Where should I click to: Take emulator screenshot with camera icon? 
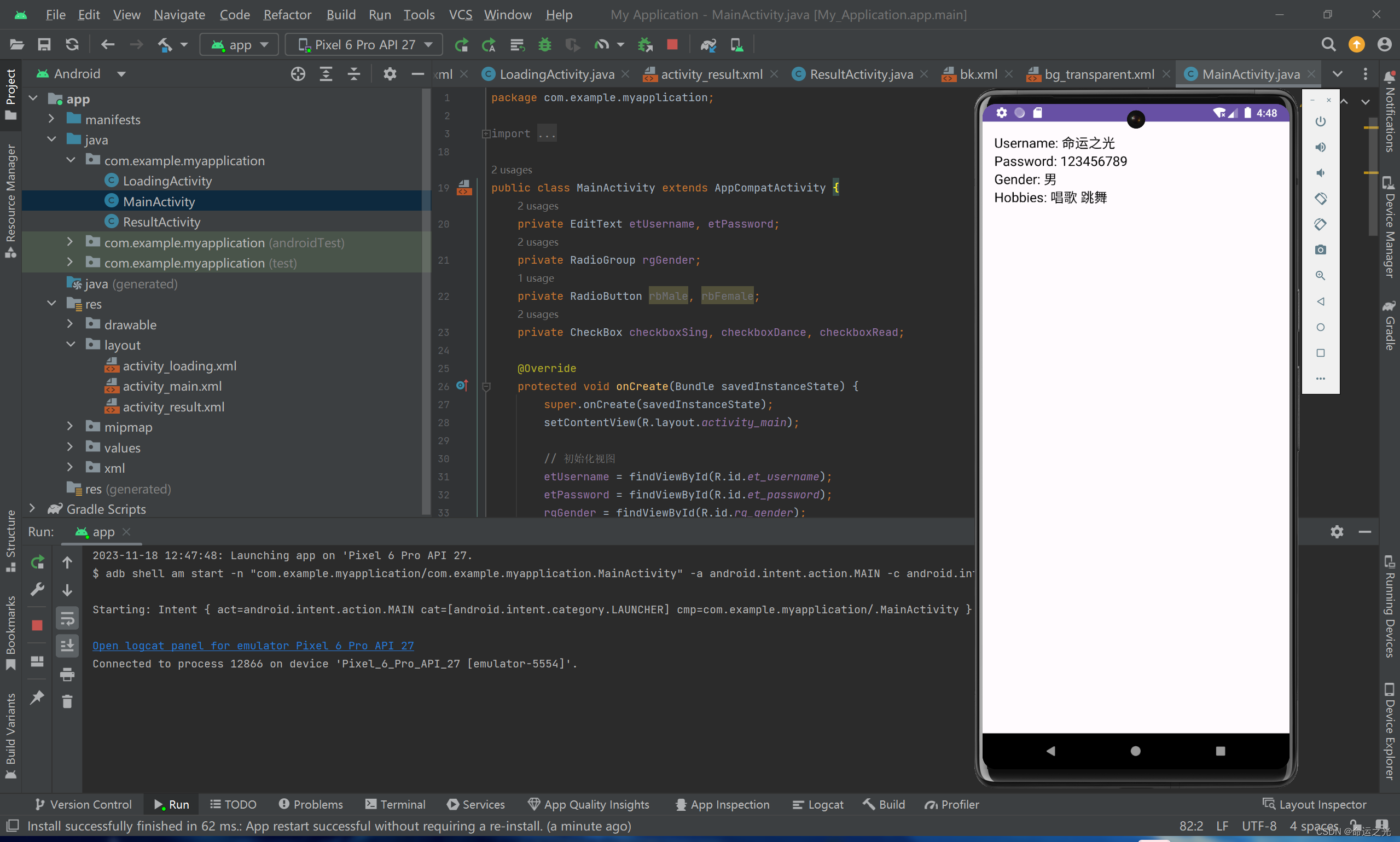pyautogui.click(x=1320, y=249)
